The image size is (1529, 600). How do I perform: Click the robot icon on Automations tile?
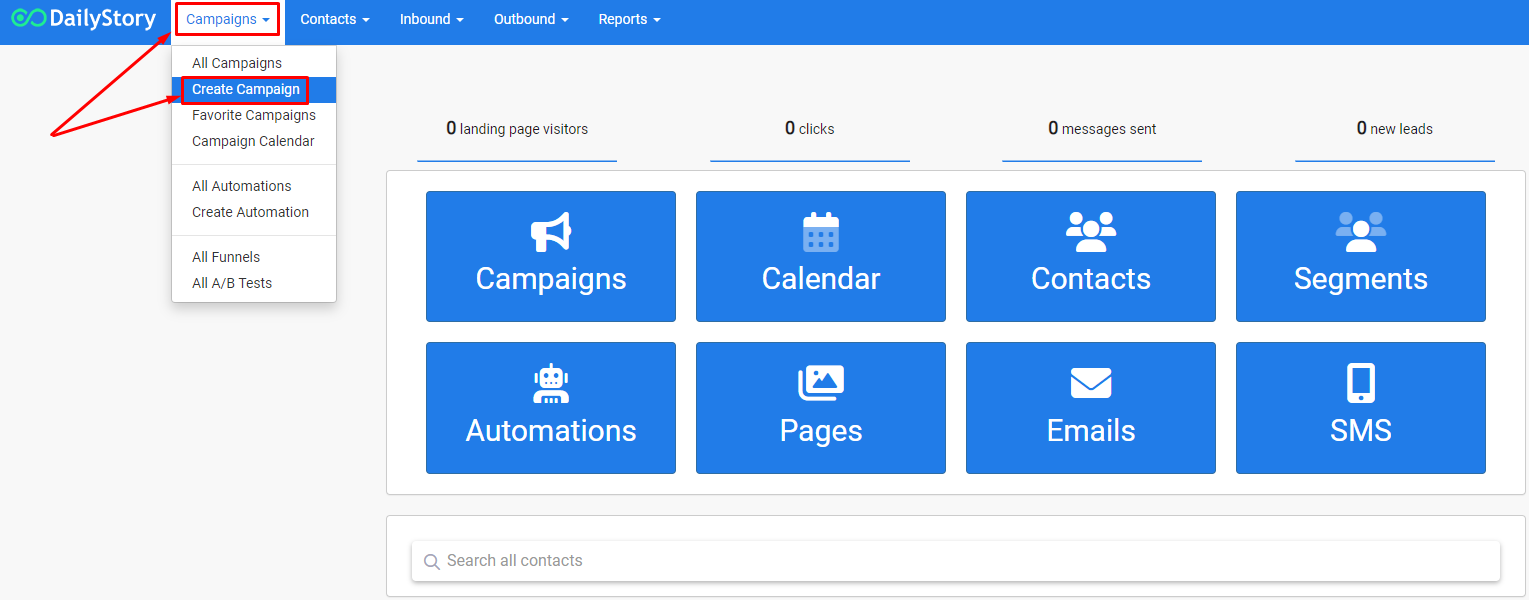point(551,383)
